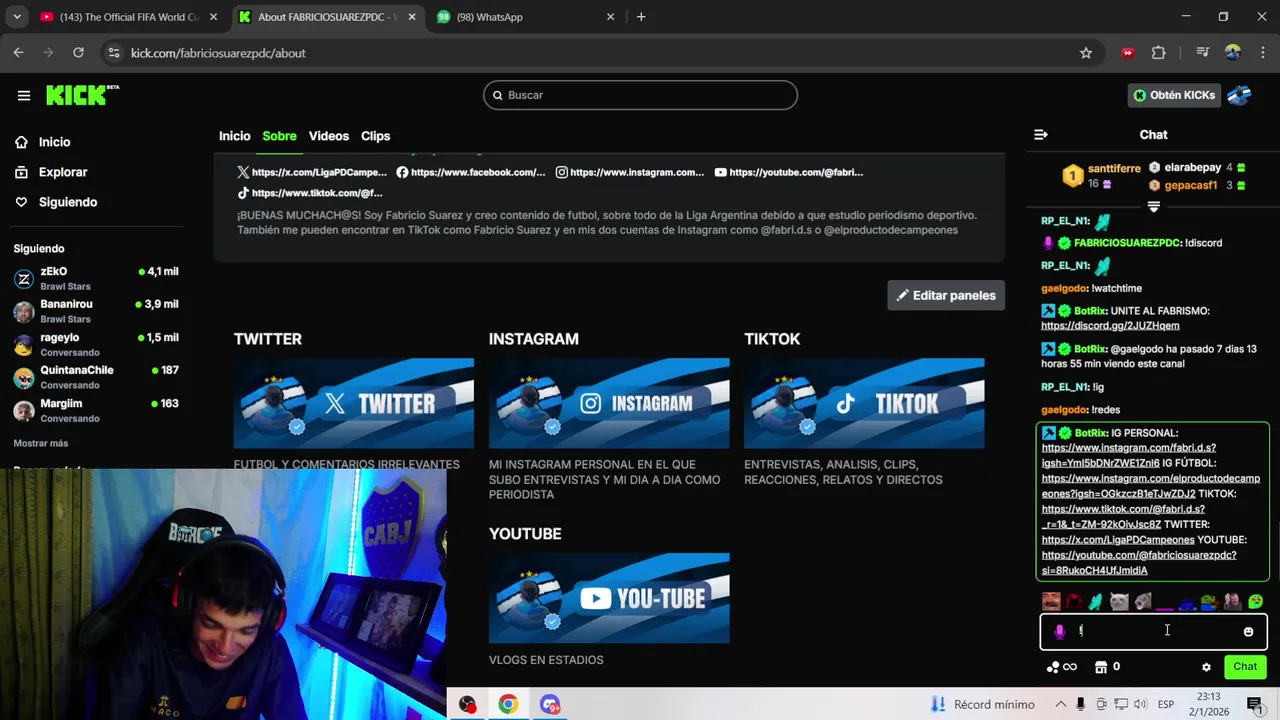
Task: Open the TikTok link in bio
Action: point(310,193)
